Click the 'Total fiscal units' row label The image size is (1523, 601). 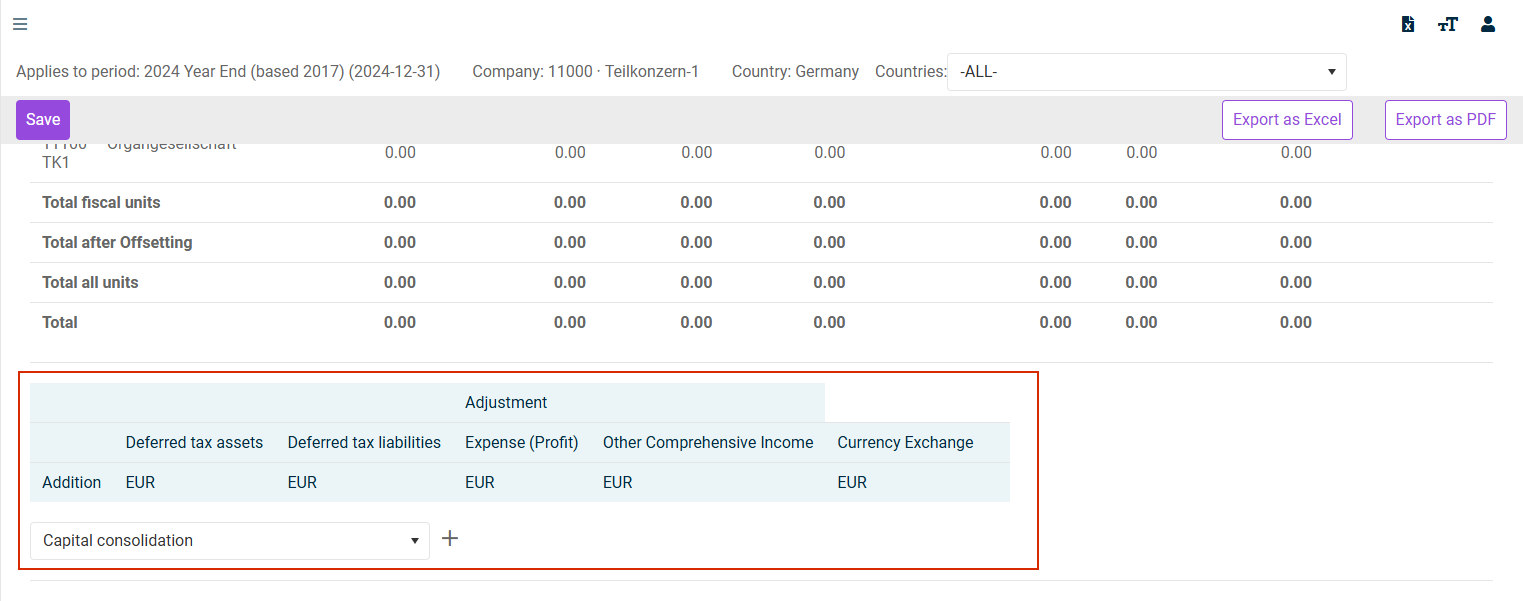click(x=101, y=202)
